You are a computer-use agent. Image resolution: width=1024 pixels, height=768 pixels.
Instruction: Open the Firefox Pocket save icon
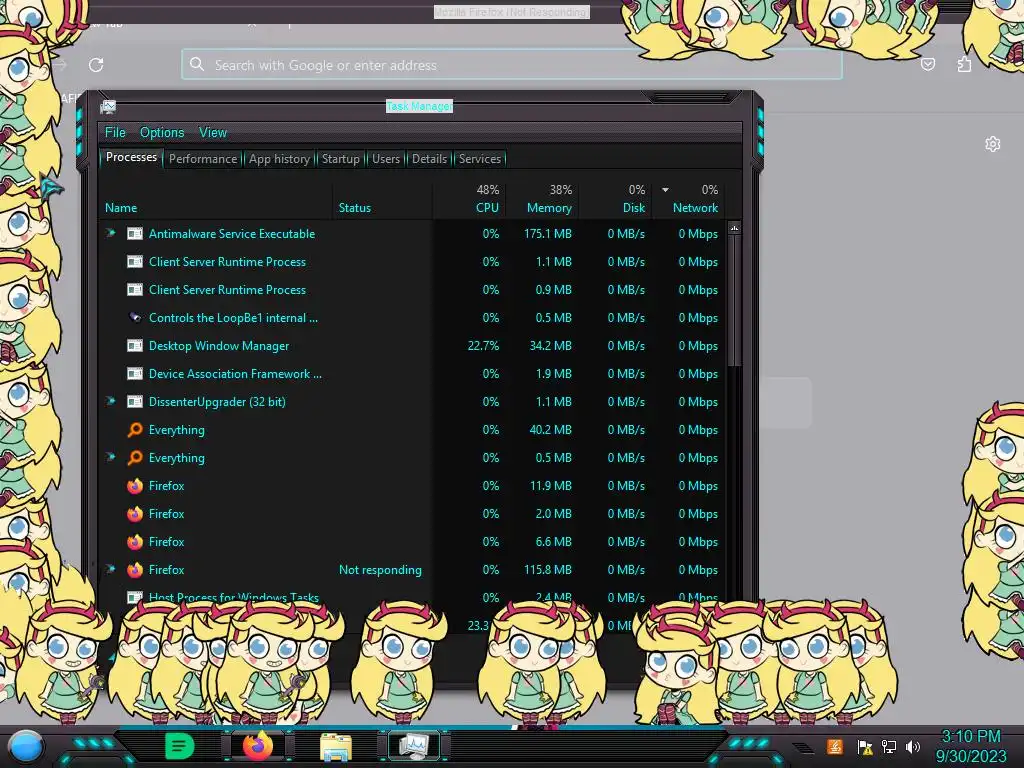[x=927, y=64]
